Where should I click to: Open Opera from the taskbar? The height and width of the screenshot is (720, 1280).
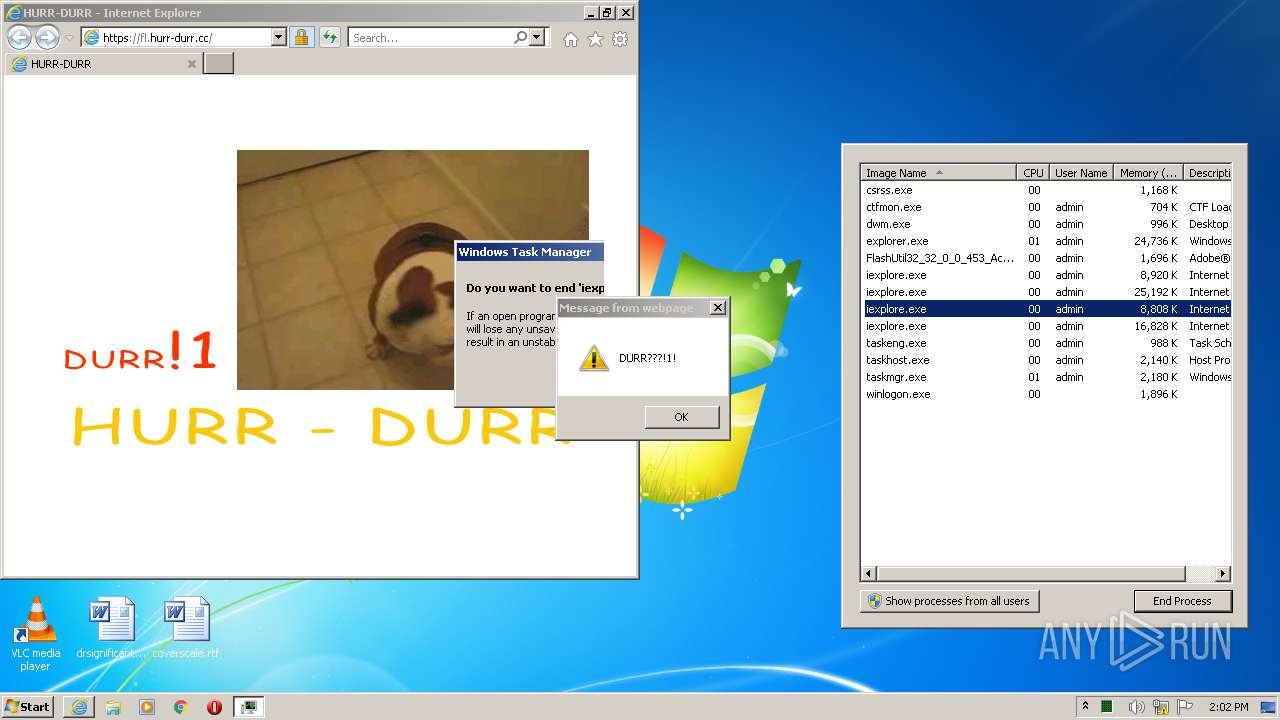pos(214,707)
